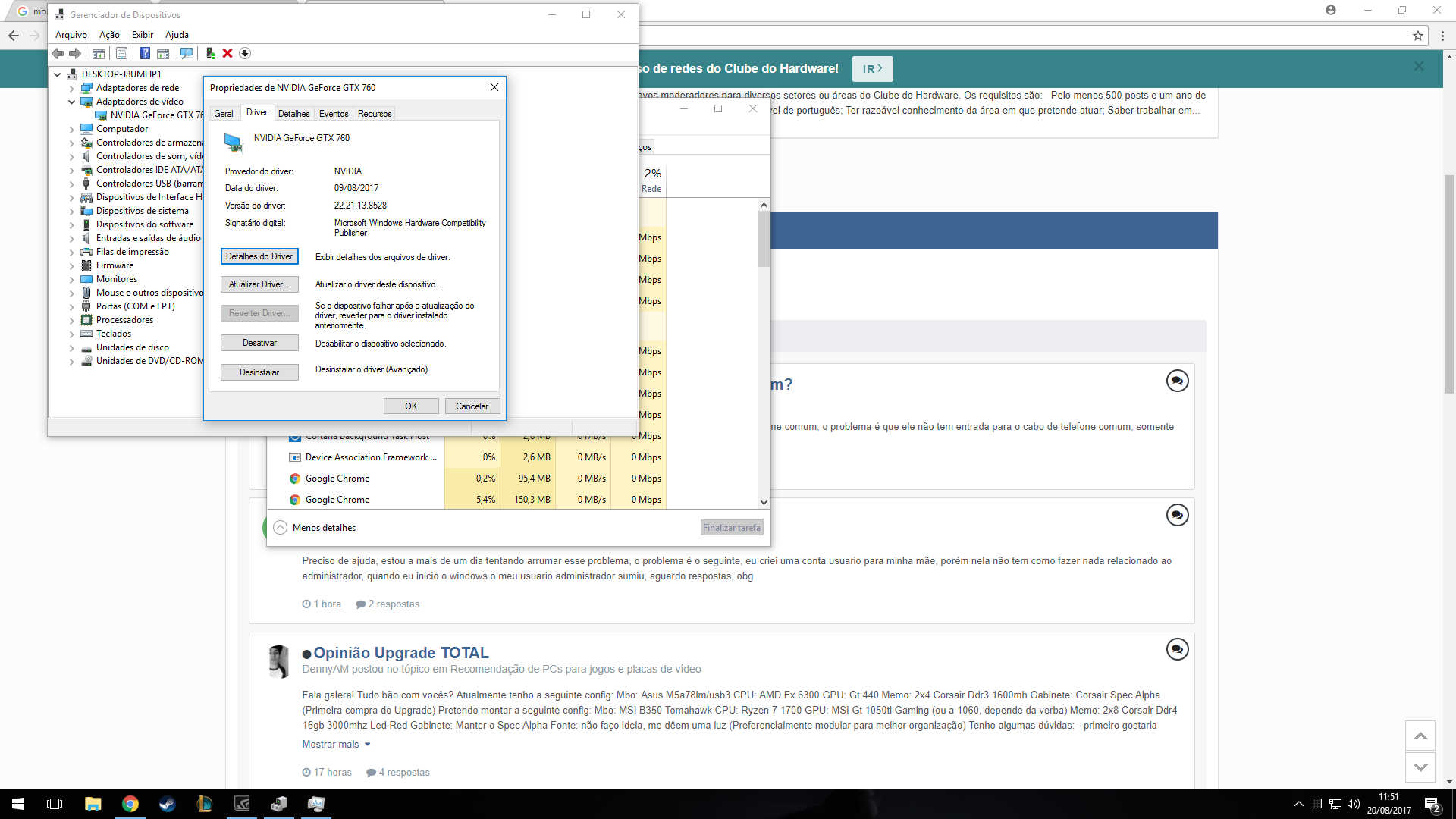Click the volume speaker tray icon
This screenshot has height=819, width=1456.
1354,804
